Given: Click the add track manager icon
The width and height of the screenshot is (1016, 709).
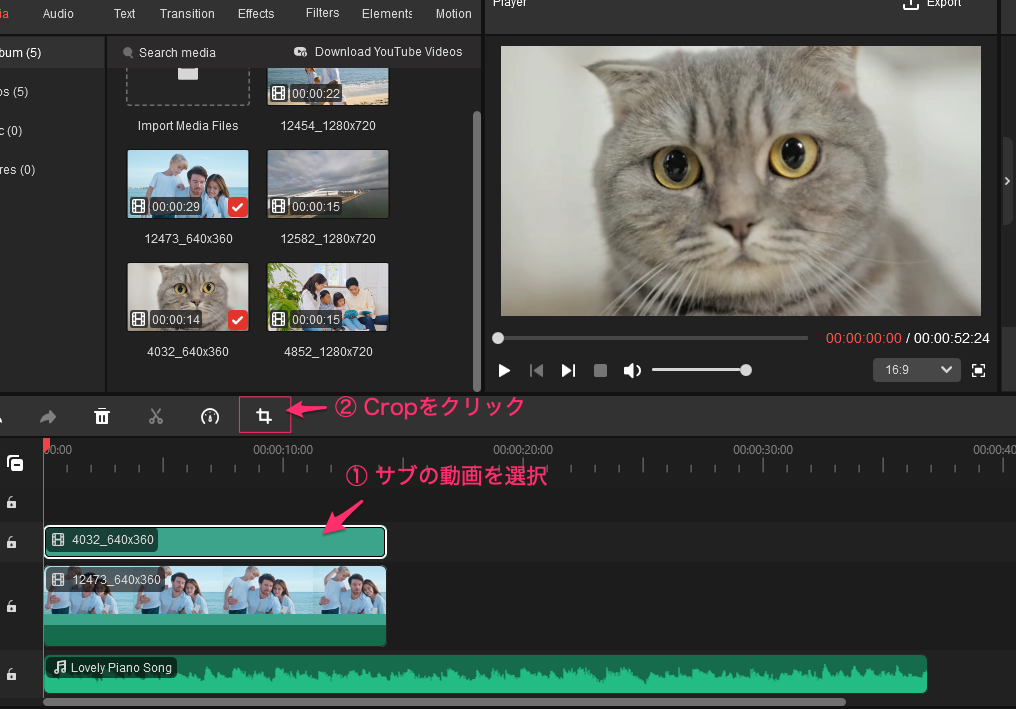Looking at the screenshot, I should (x=14, y=463).
